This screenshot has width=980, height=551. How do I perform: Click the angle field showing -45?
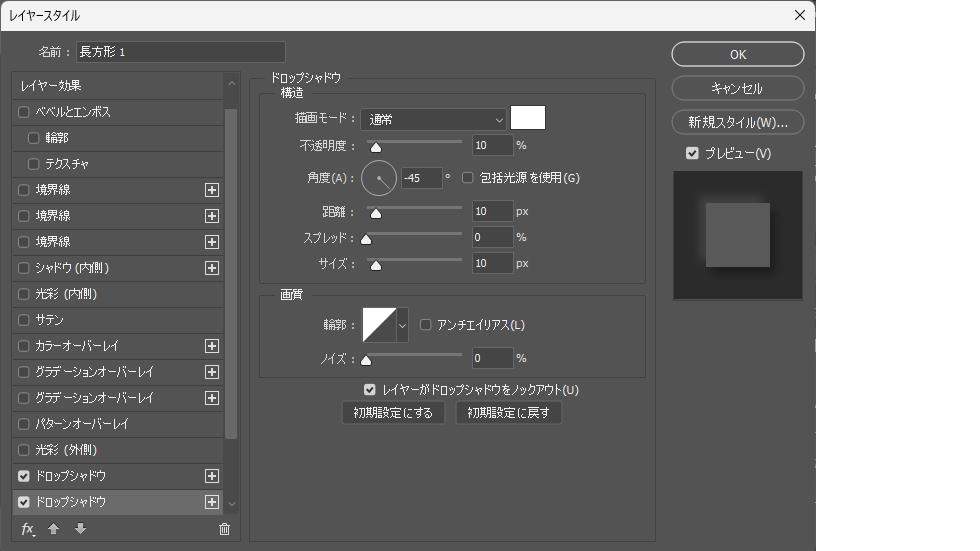[421, 178]
